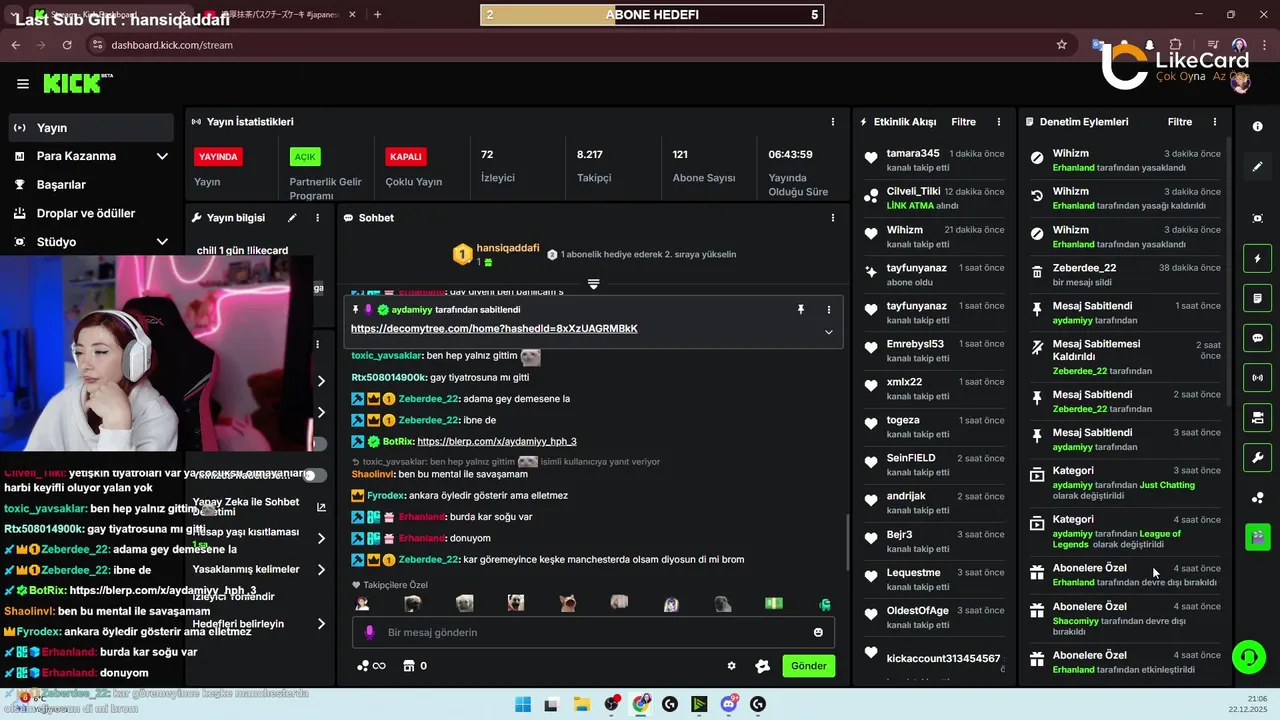Viewport: 1280px width, 720px height.
Task: Open Filtre in Denetim Eylemleri
Action: (x=1180, y=122)
